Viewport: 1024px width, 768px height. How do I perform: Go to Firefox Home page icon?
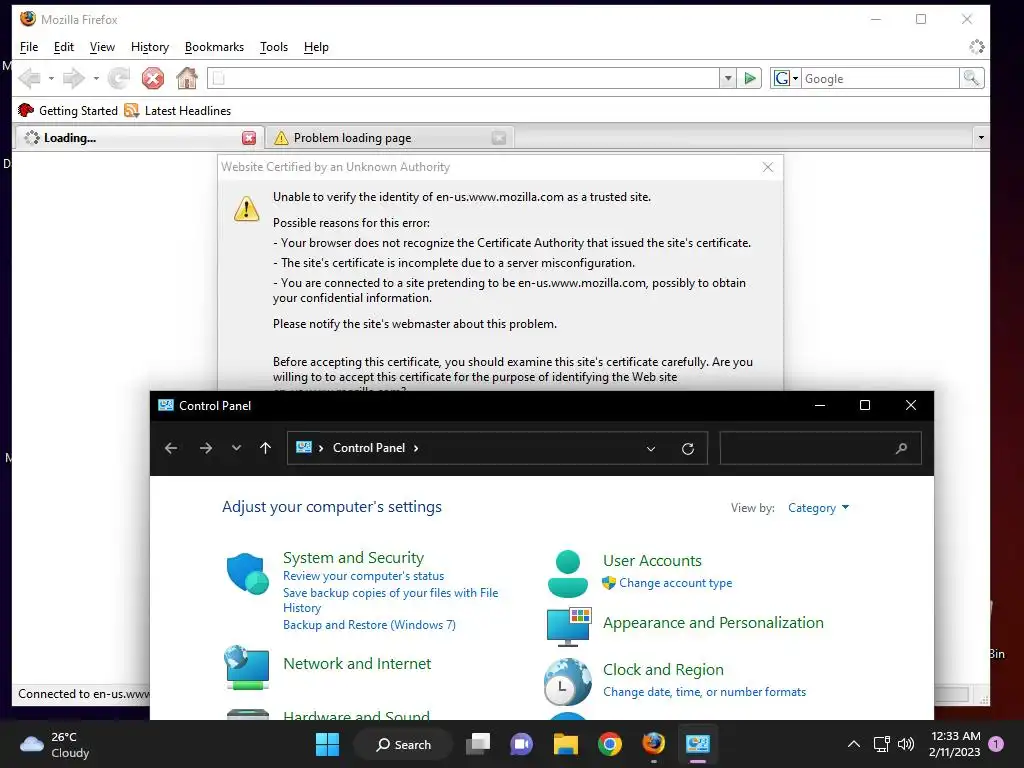(x=187, y=78)
